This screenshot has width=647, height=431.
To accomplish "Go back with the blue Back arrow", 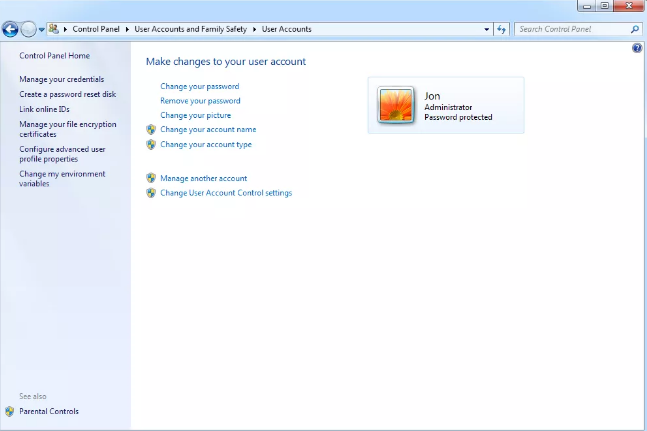I will (x=10, y=29).
